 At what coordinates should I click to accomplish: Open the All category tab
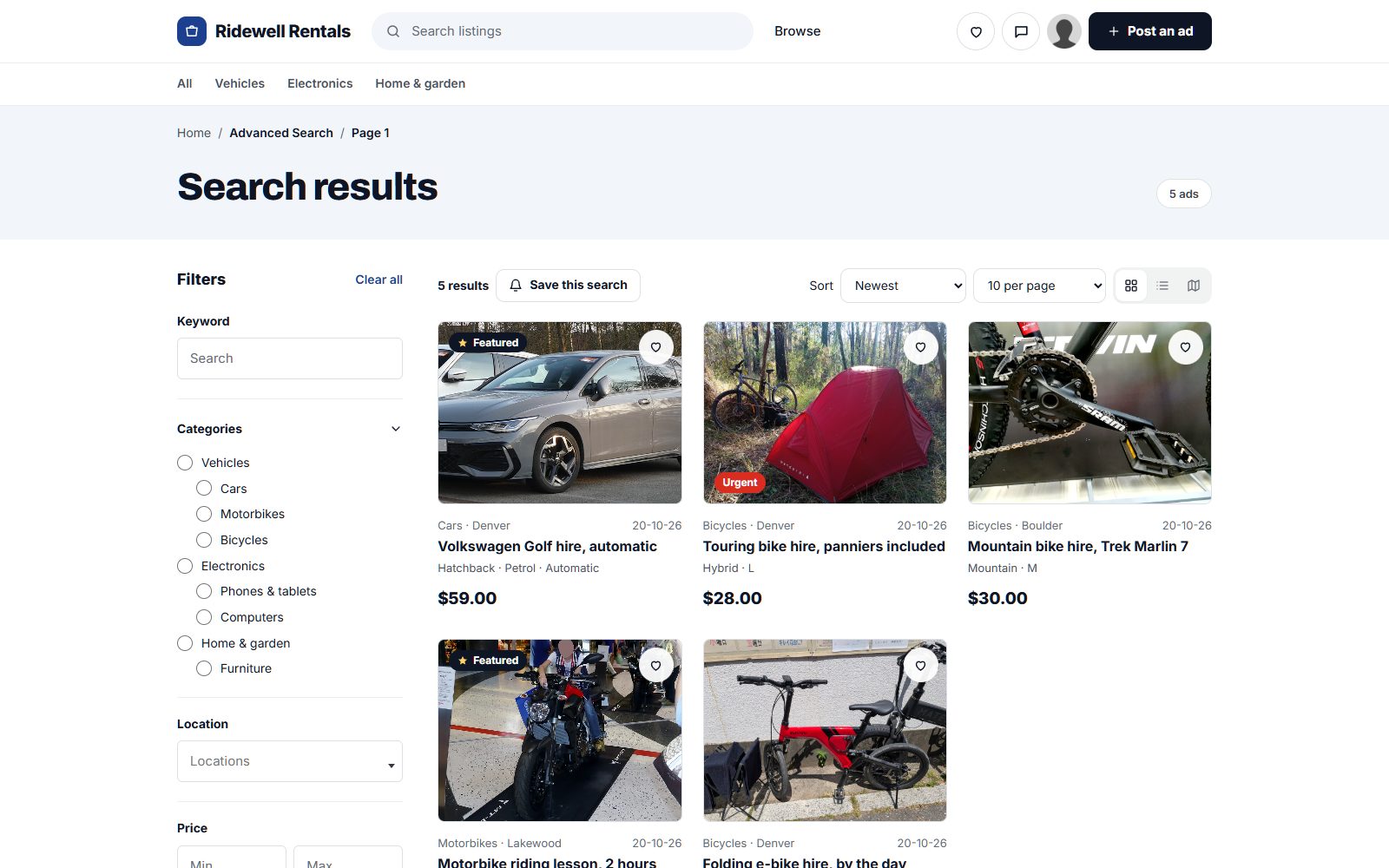[185, 83]
